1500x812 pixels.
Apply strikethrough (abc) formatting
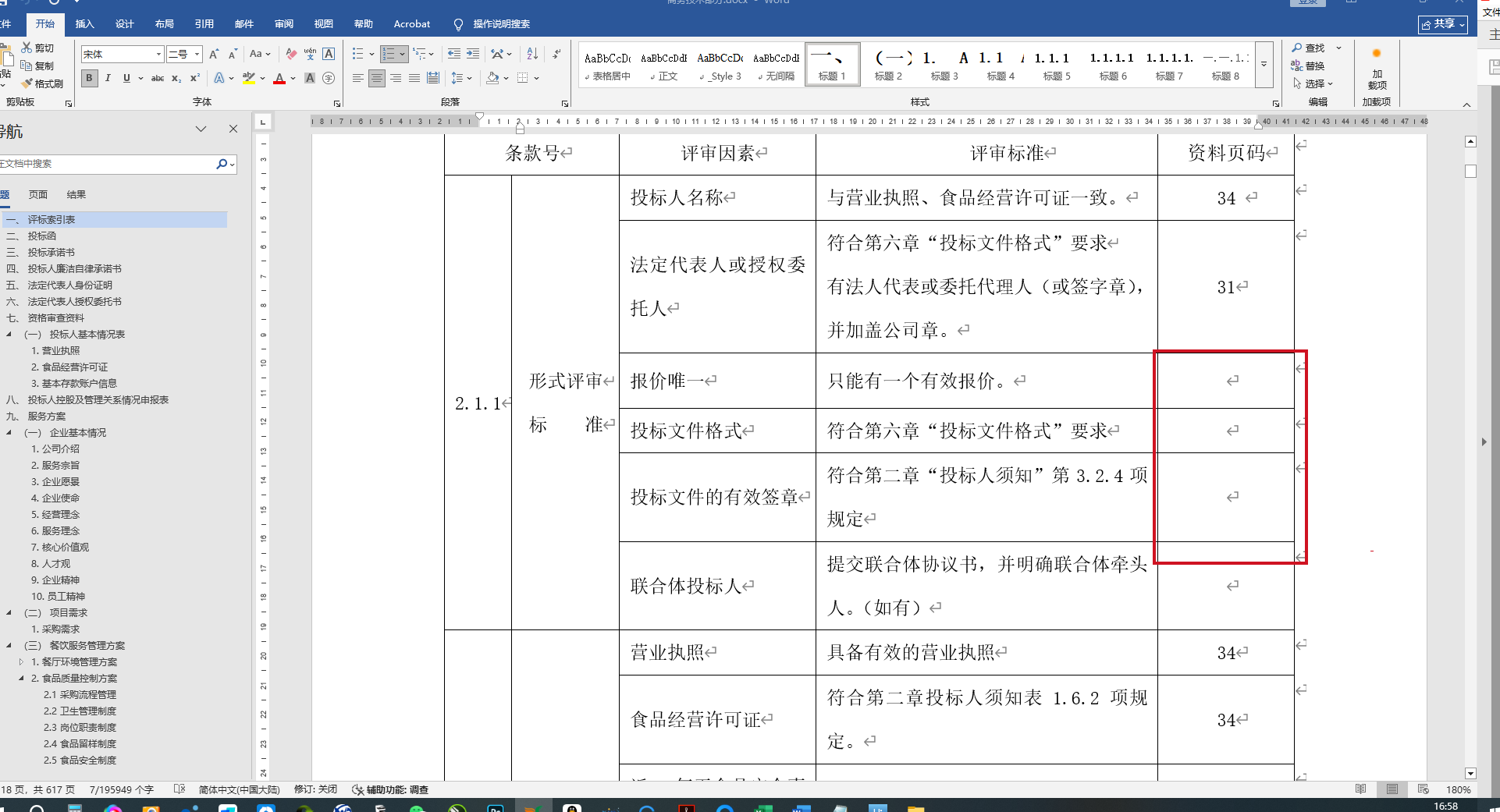pyautogui.click(x=158, y=78)
